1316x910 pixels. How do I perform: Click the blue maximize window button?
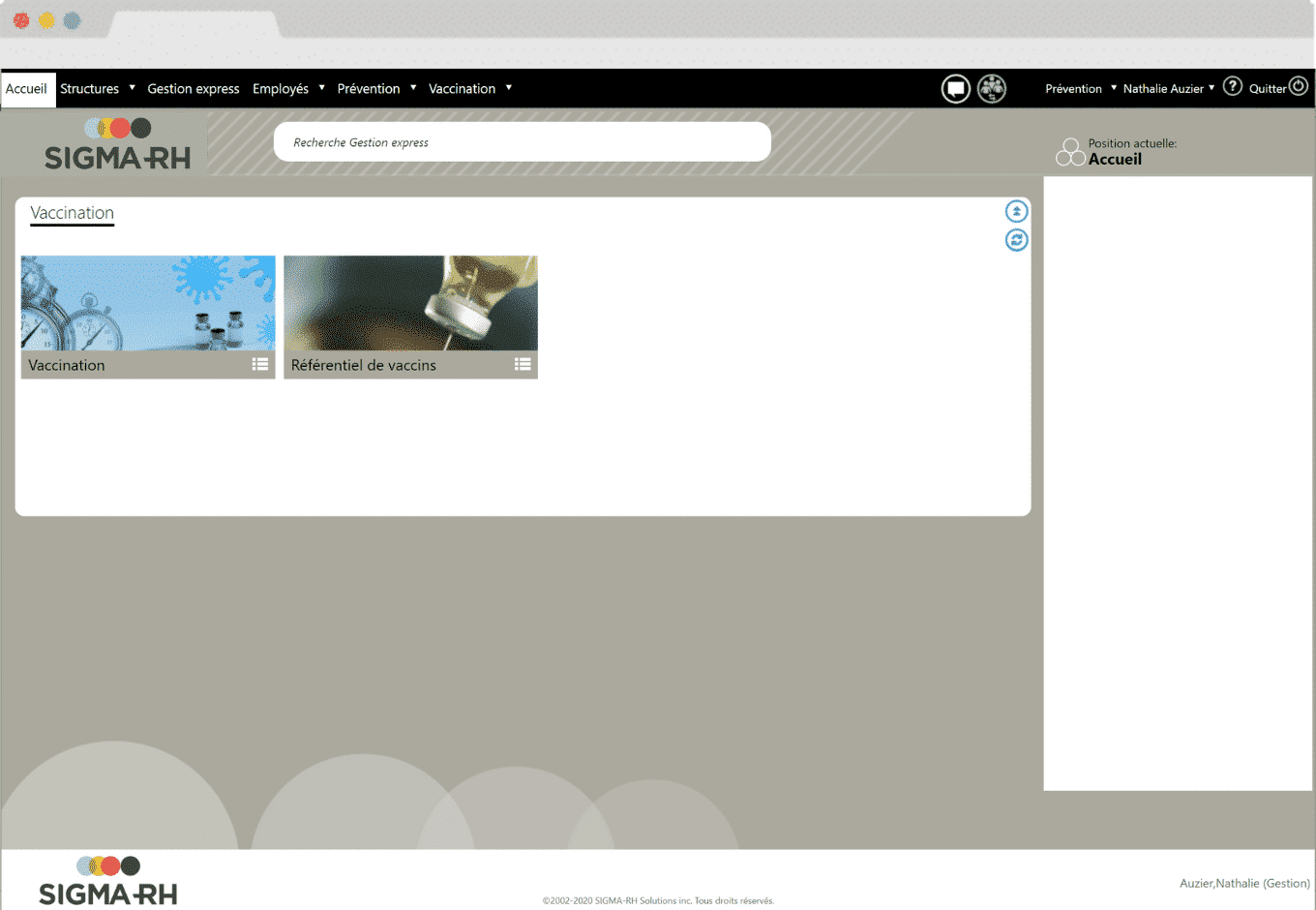coord(72,20)
